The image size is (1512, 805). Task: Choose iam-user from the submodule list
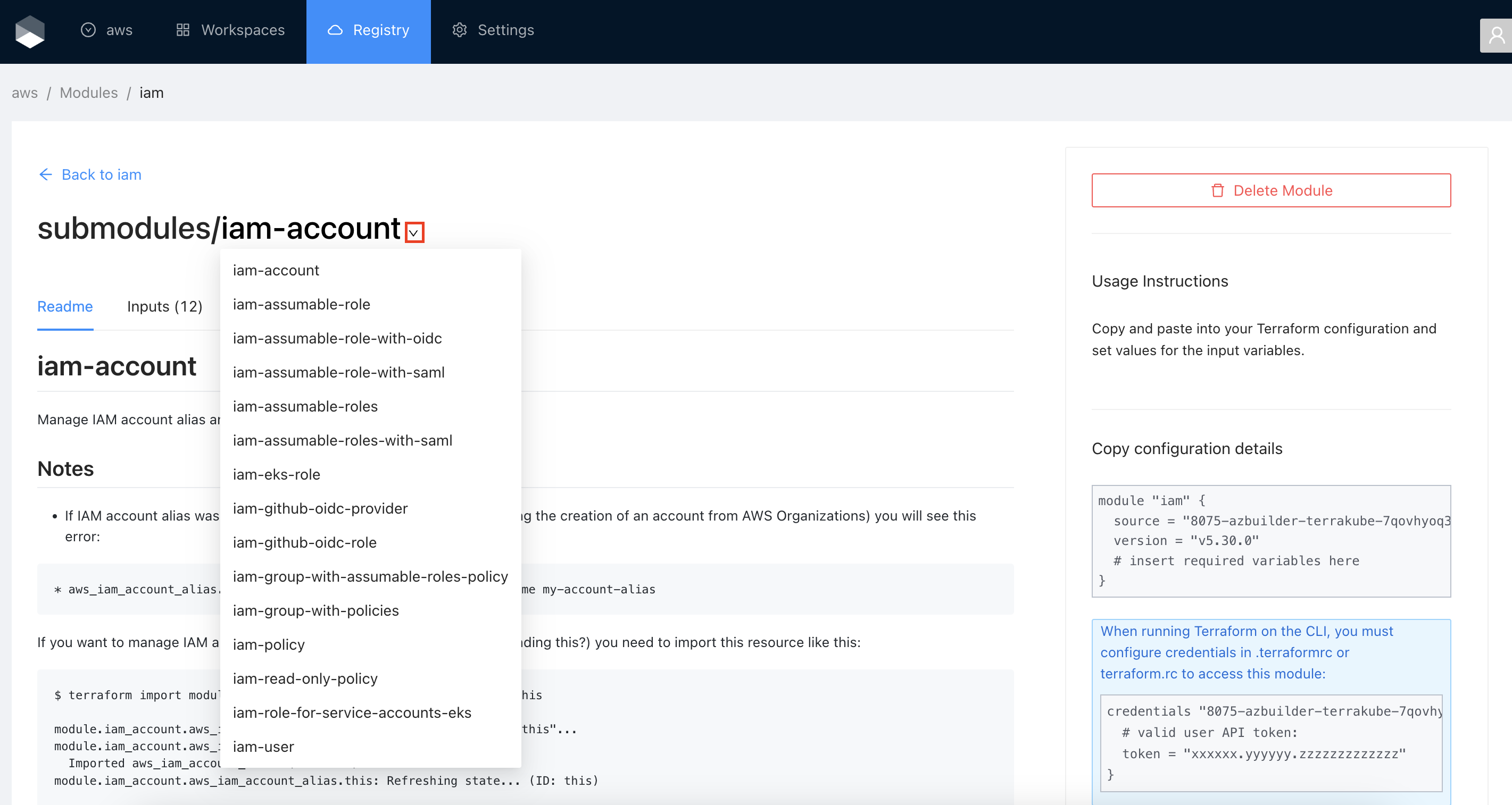(x=263, y=747)
